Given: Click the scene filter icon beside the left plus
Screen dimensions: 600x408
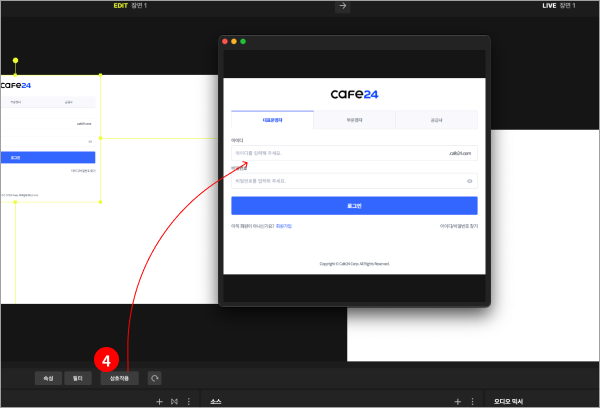Looking at the screenshot, I should 174,401.
